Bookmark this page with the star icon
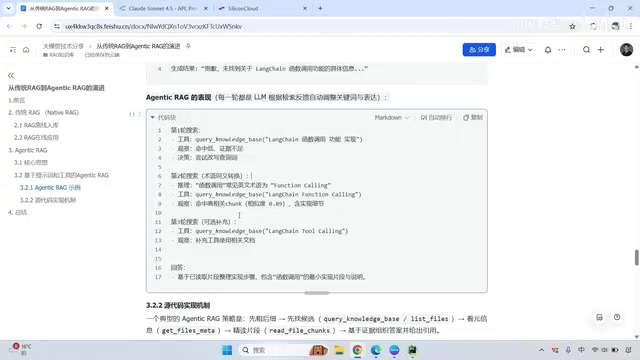 coord(572,26)
